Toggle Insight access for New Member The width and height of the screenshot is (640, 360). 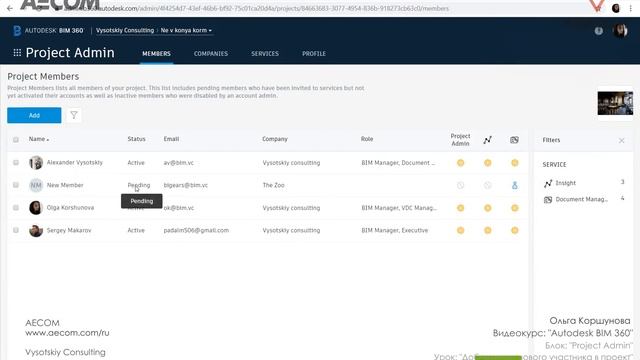click(487, 185)
